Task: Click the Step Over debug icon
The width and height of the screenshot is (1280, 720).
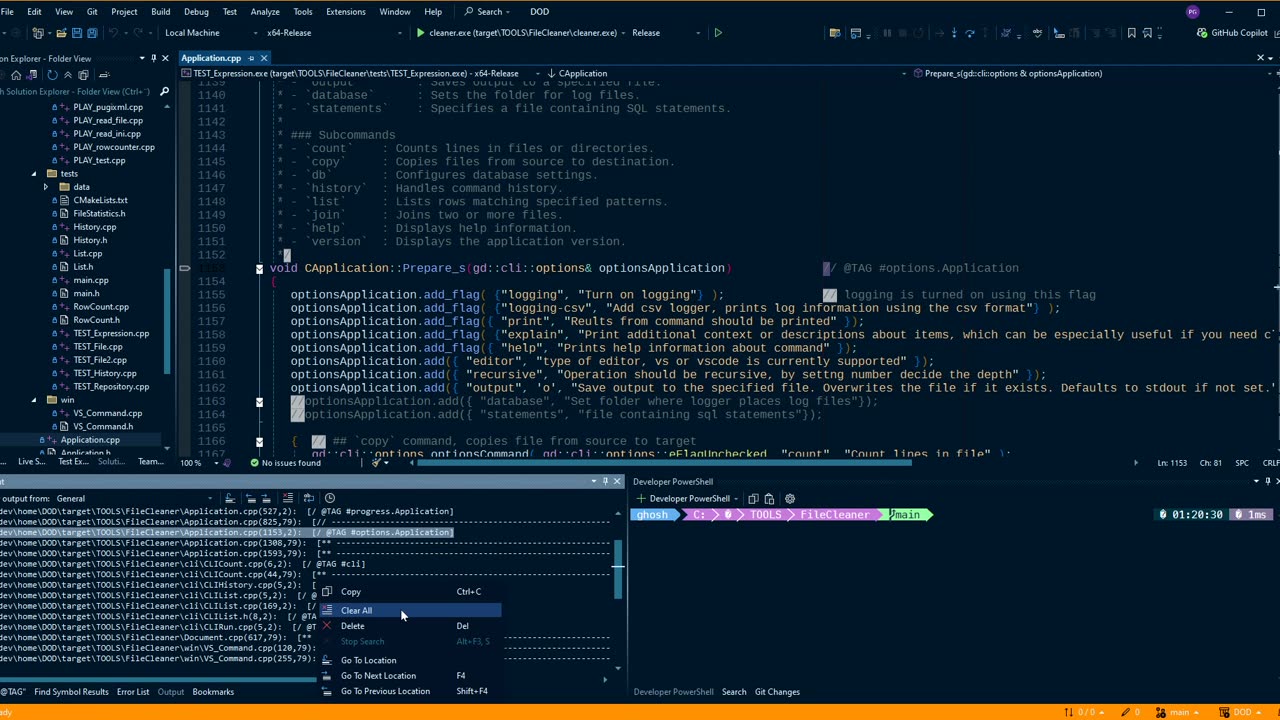Action: click(970, 33)
